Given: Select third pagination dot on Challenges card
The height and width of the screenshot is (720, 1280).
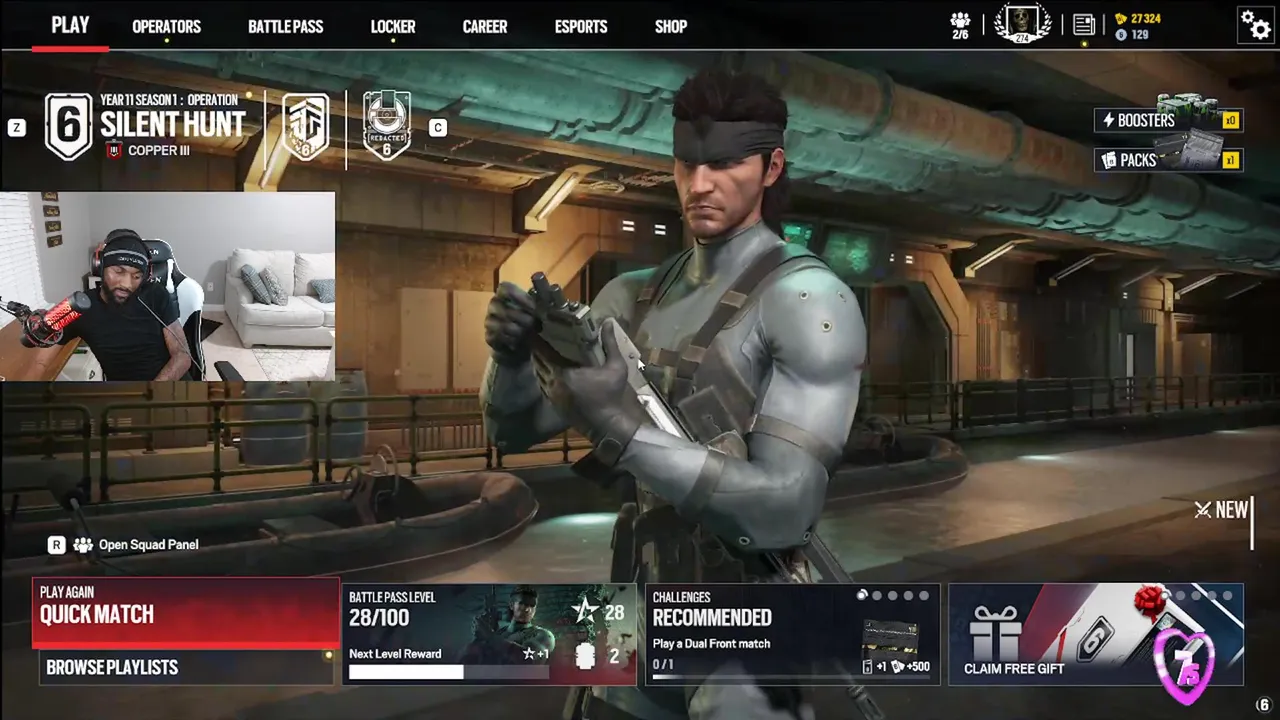Looking at the screenshot, I should (893, 596).
